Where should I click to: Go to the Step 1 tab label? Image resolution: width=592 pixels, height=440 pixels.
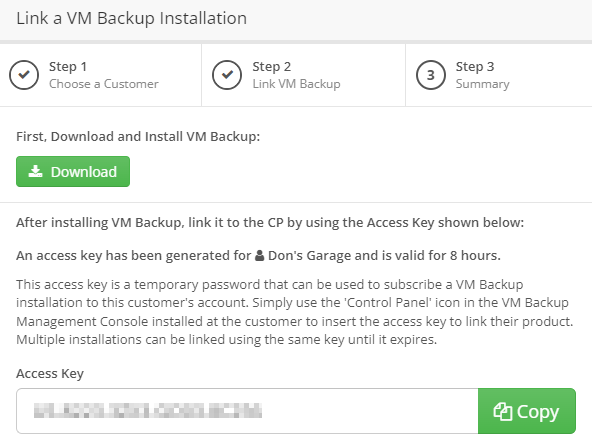(x=68, y=66)
